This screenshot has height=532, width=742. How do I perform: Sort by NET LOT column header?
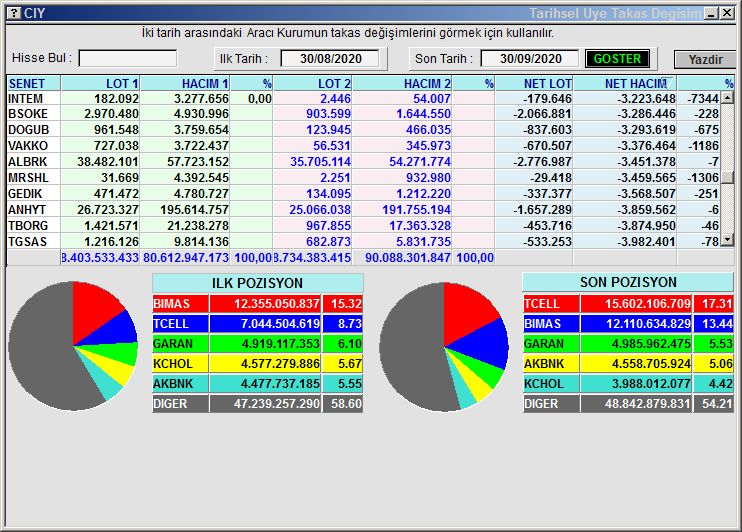[x=534, y=83]
